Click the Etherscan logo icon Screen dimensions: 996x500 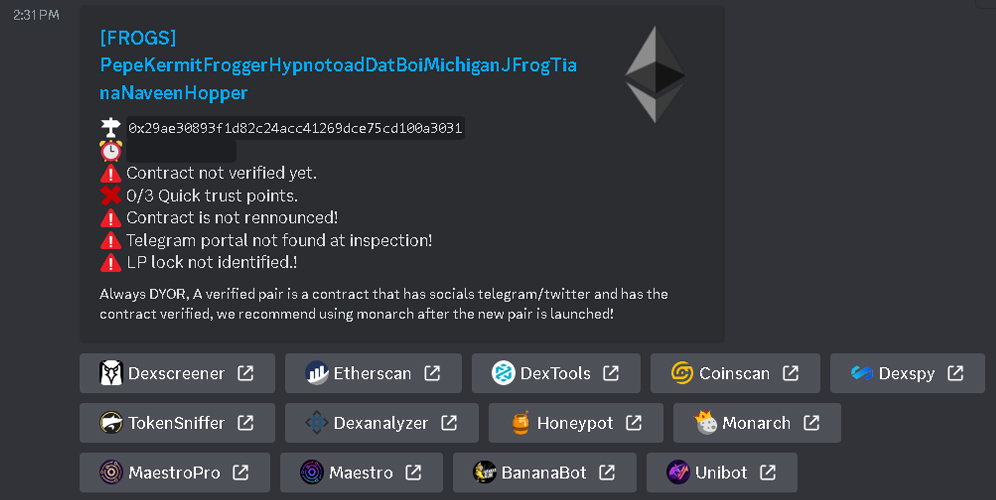pos(318,373)
